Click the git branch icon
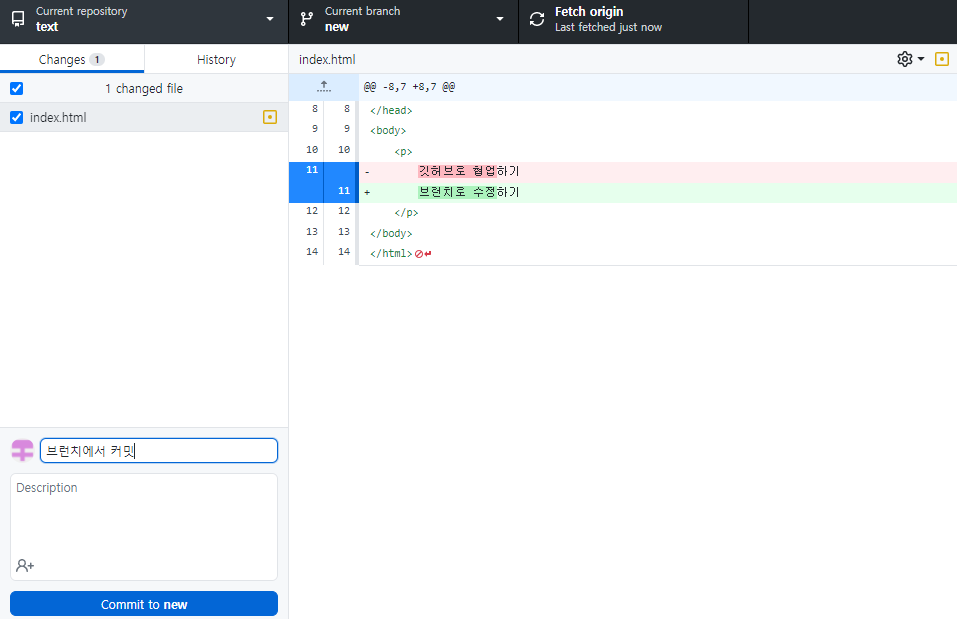The image size is (957, 619). [306, 19]
